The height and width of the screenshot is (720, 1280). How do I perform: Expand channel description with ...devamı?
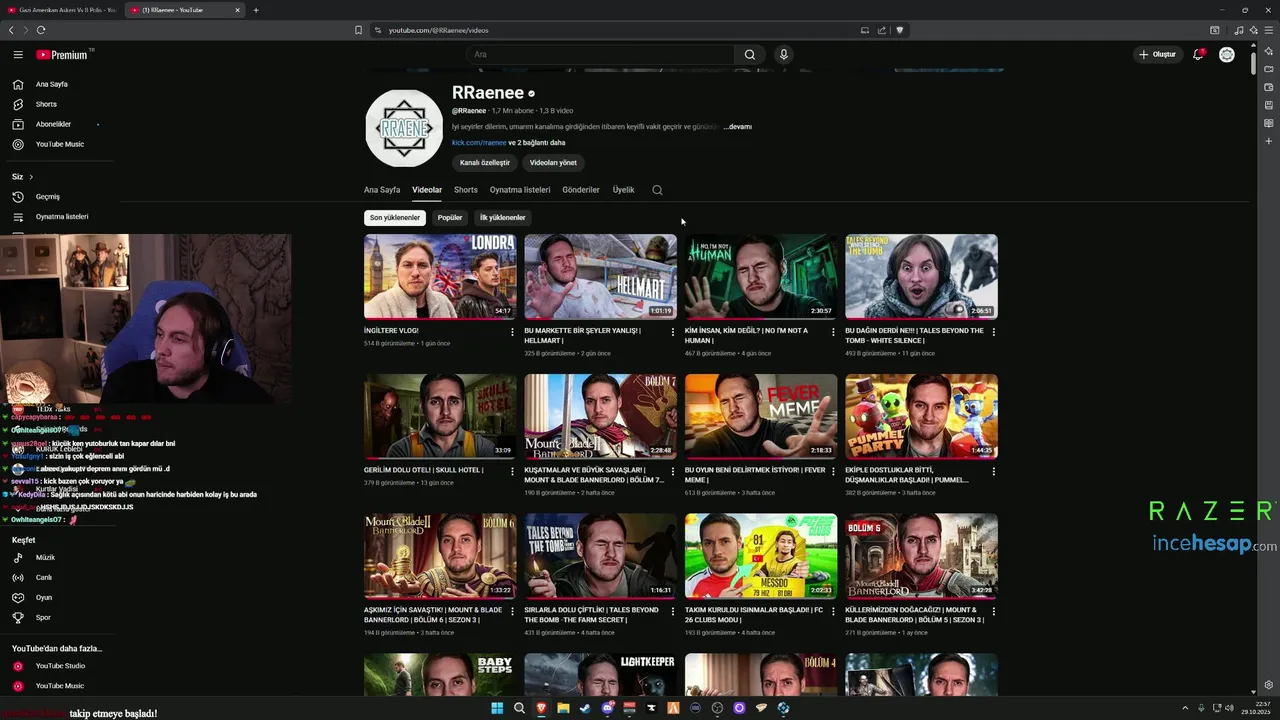pyautogui.click(x=737, y=127)
